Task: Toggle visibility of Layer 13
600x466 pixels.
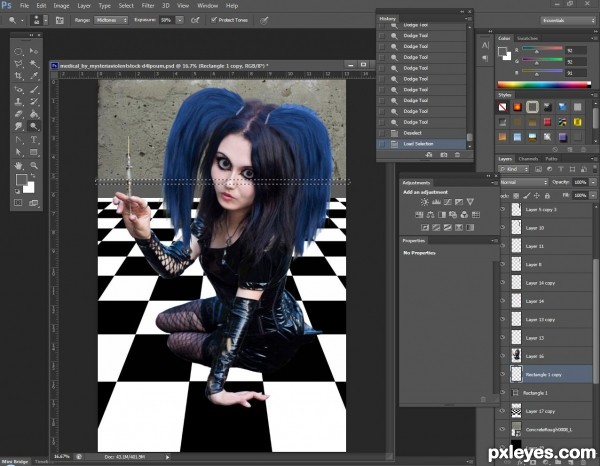Action: [x=503, y=338]
